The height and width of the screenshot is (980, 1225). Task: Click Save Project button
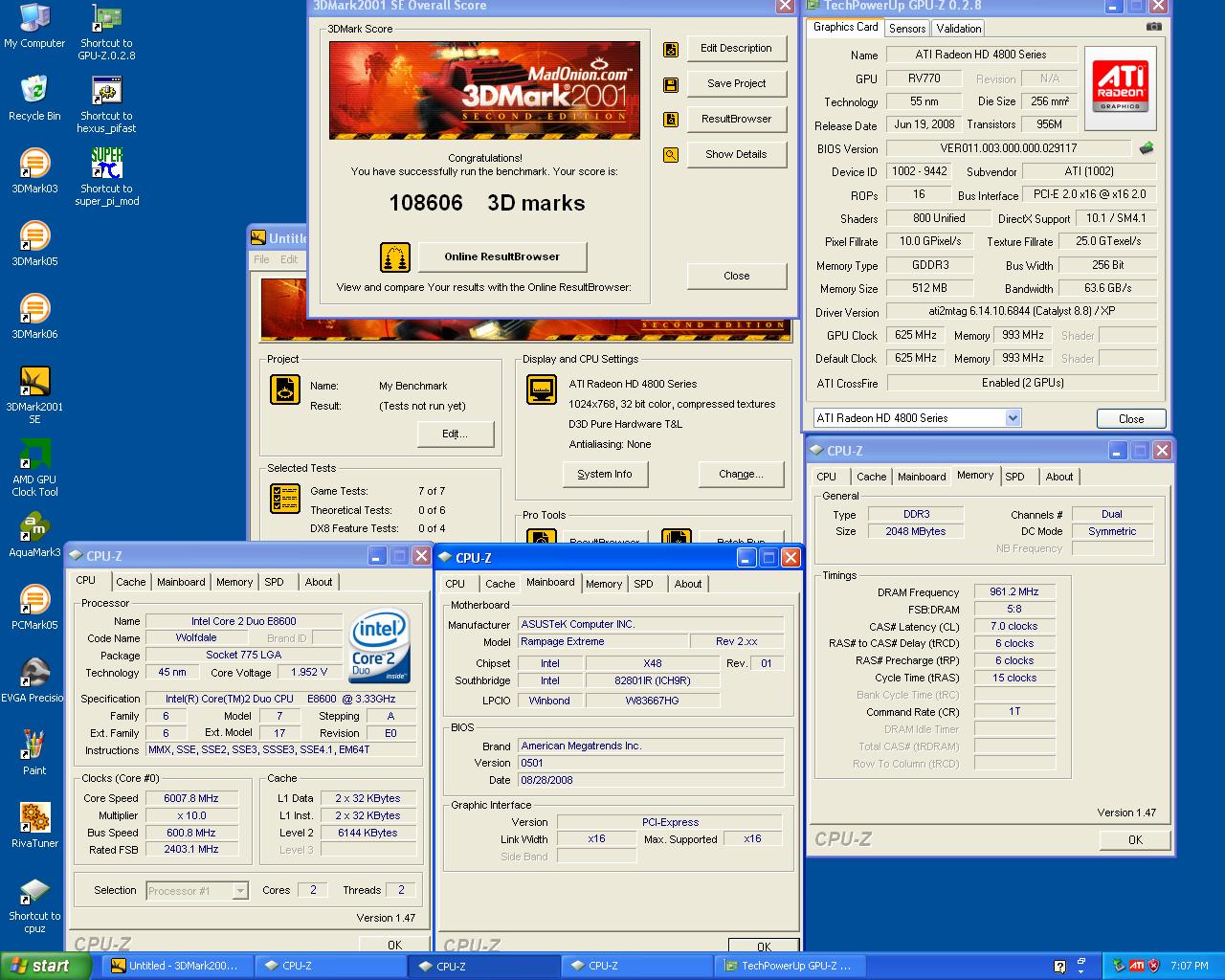coord(736,84)
